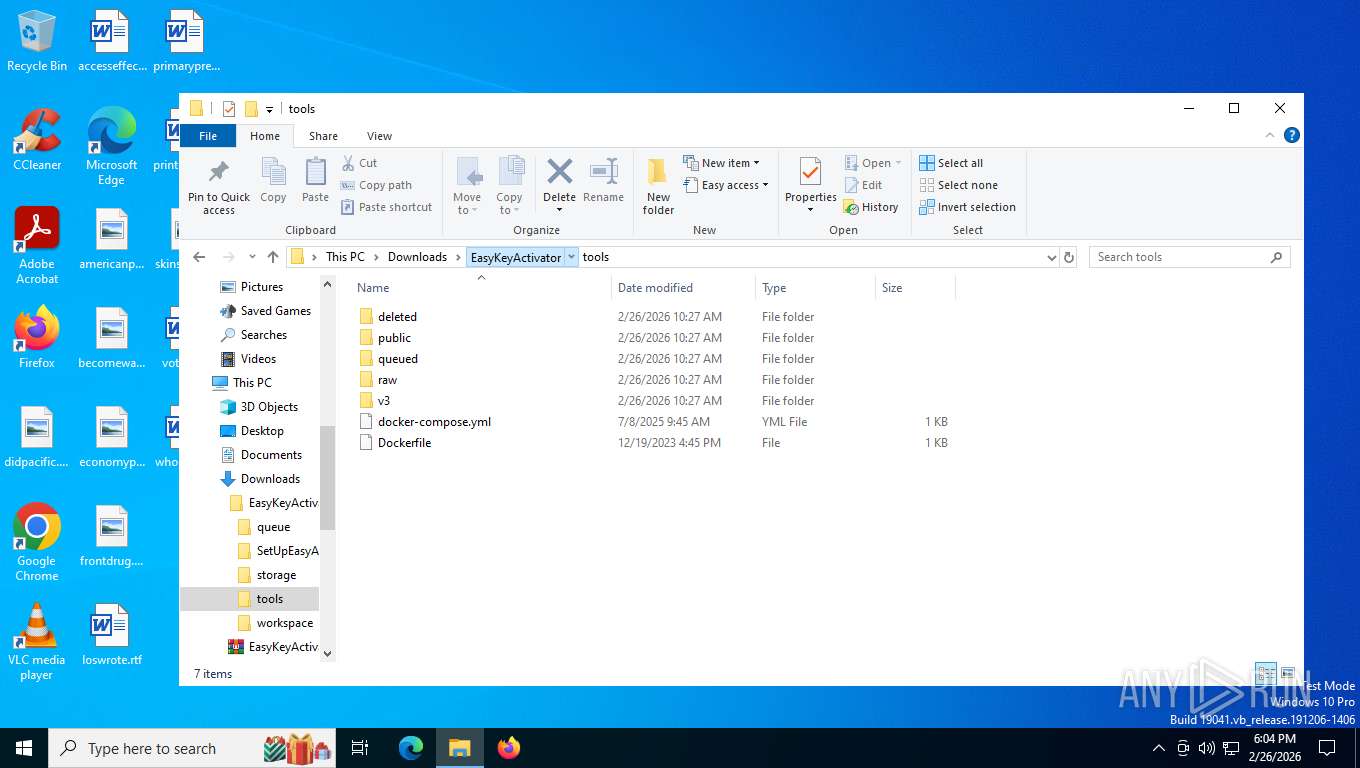Click the Open ribbon command
This screenshot has height=768, width=1360.
click(x=872, y=163)
